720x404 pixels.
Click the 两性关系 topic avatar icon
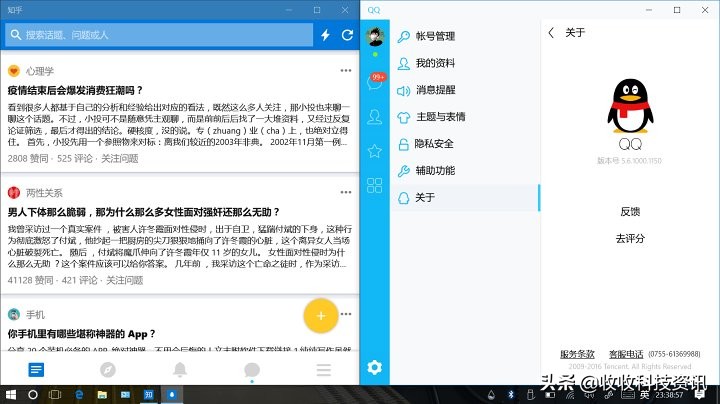click(14, 192)
